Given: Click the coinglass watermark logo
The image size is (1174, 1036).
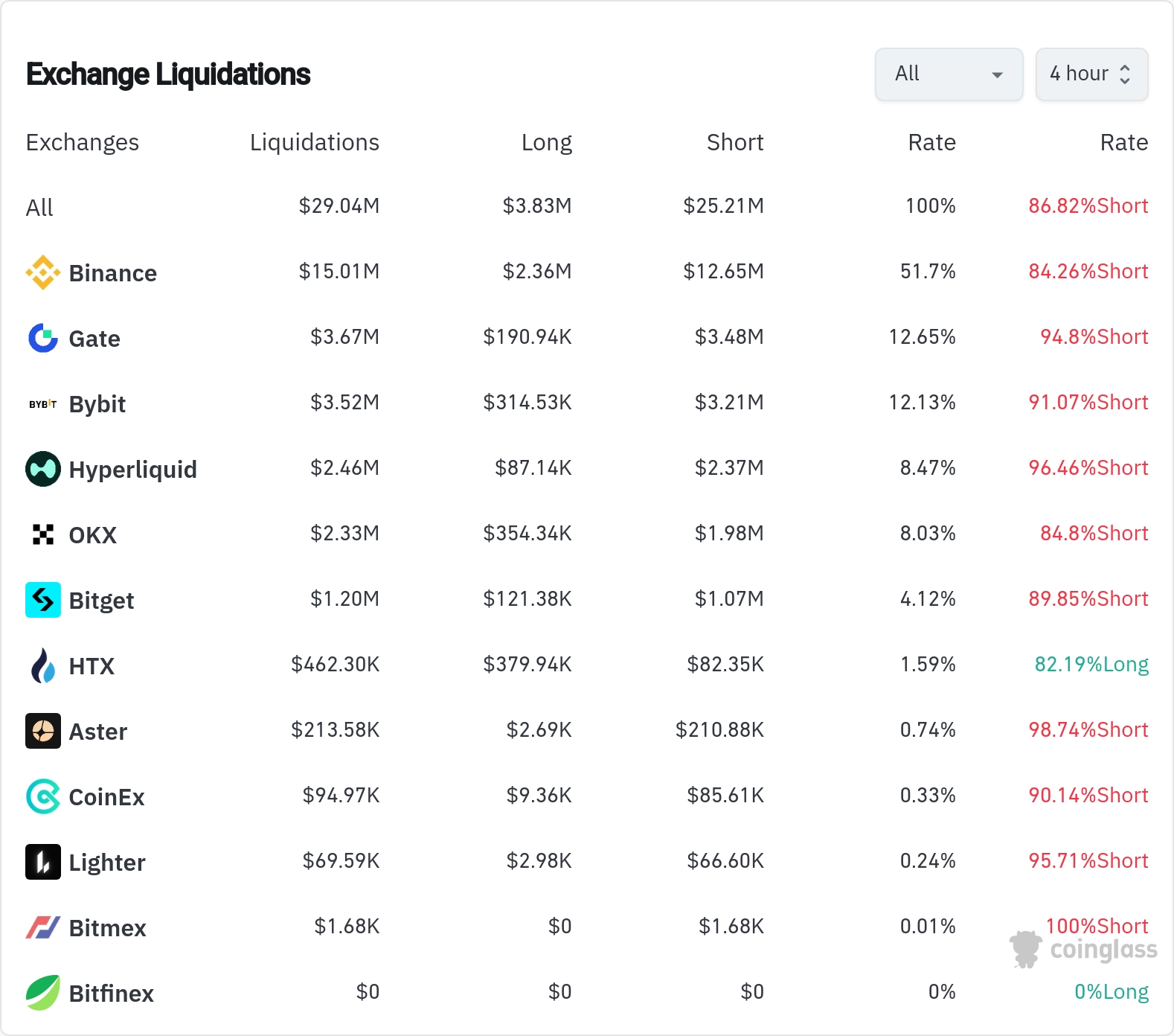Looking at the screenshot, I should click(x=1083, y=950).
